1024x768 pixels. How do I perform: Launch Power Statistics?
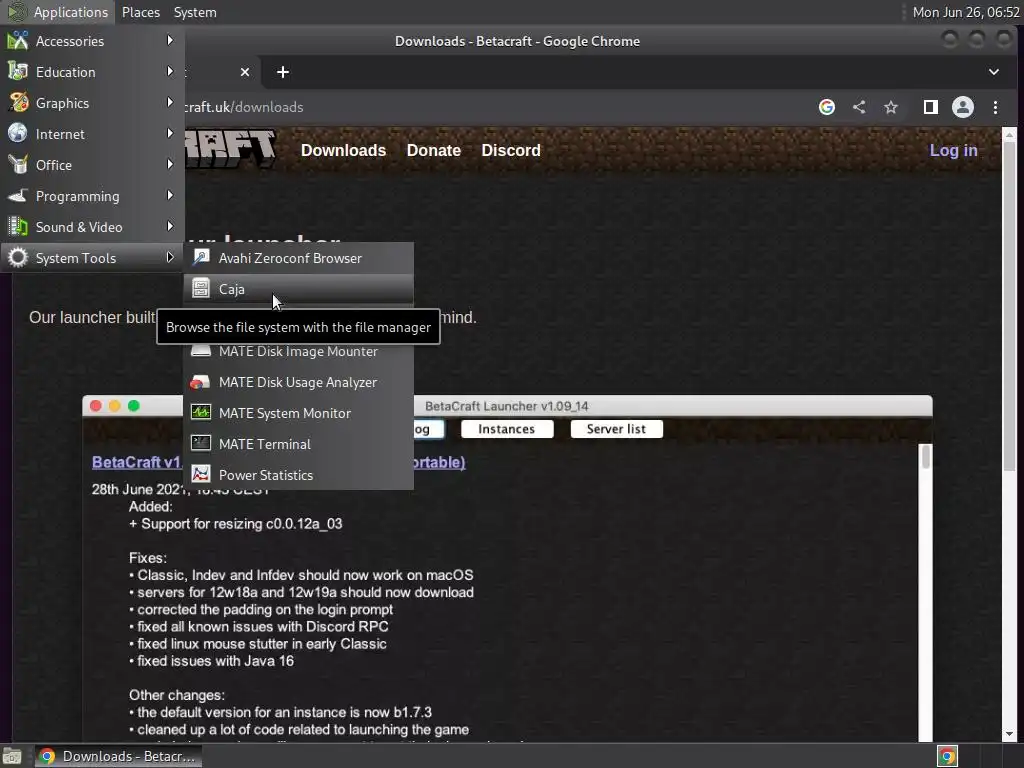click(x=298, y=475)
